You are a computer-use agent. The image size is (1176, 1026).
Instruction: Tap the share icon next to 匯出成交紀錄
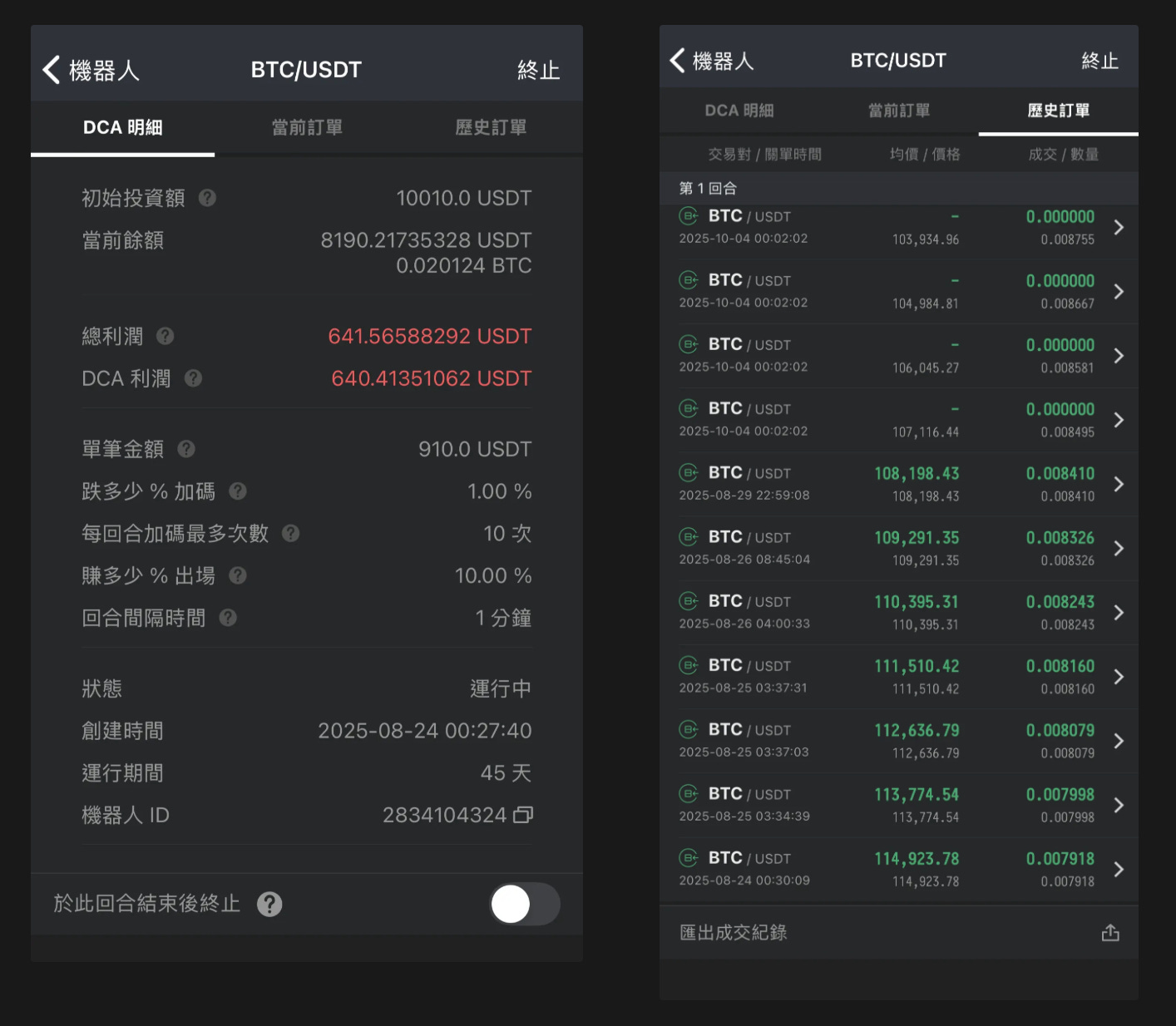pos(1111,932)
